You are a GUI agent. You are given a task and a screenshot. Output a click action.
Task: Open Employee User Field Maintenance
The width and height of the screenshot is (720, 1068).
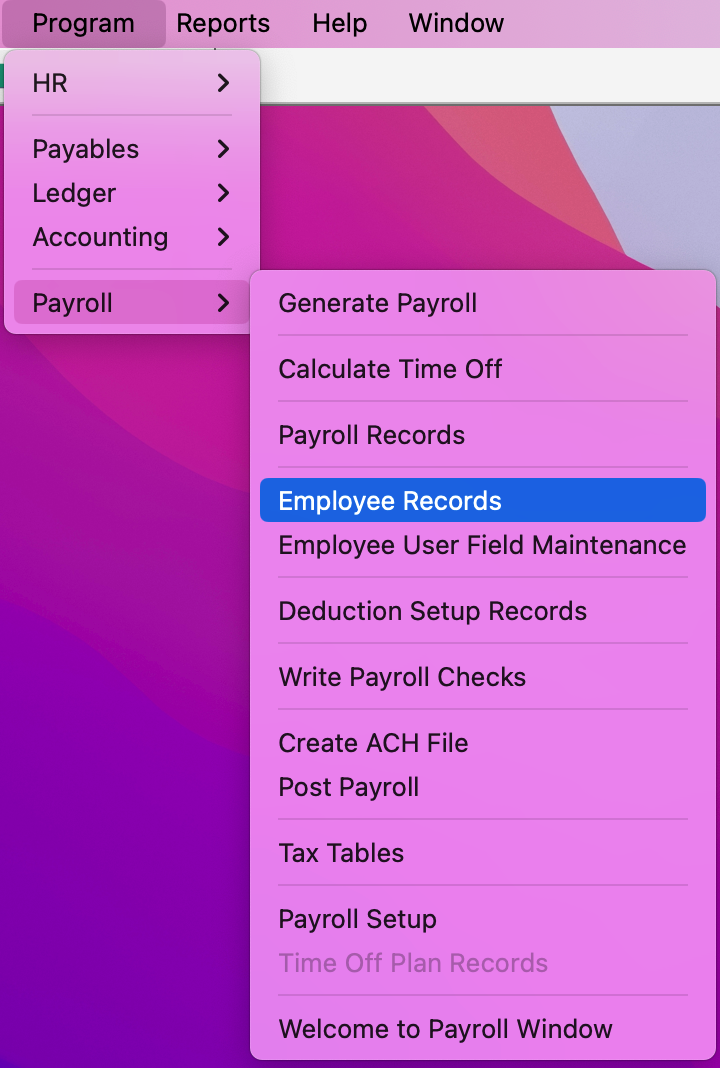pos(482,545)
